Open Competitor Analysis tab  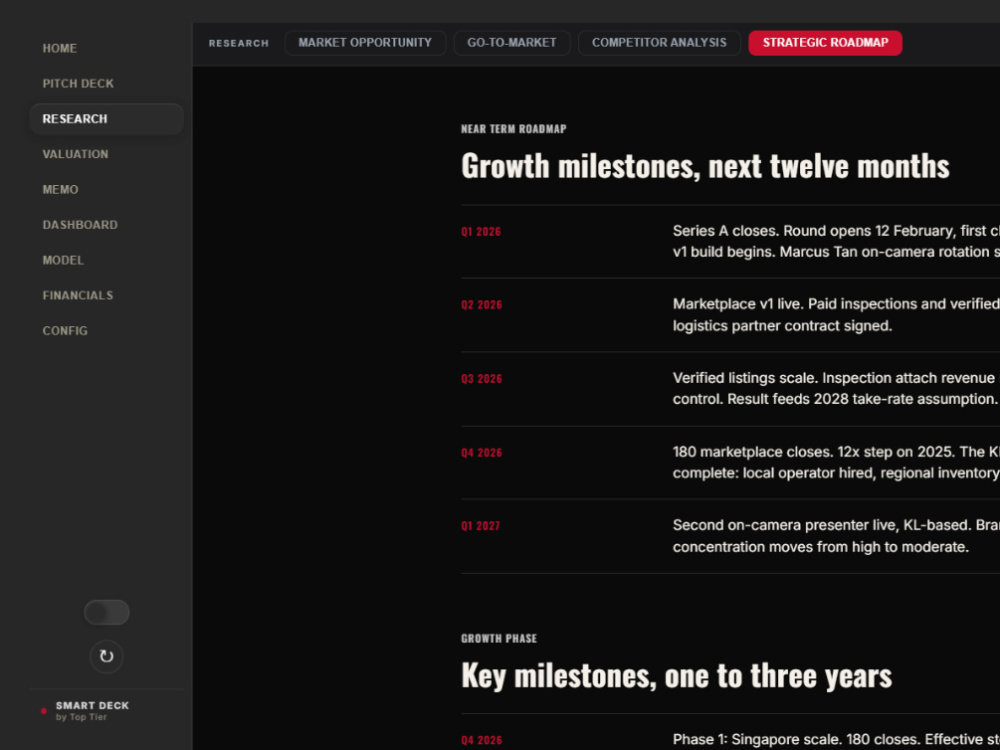pyautogui.click(x=659, y=43)
